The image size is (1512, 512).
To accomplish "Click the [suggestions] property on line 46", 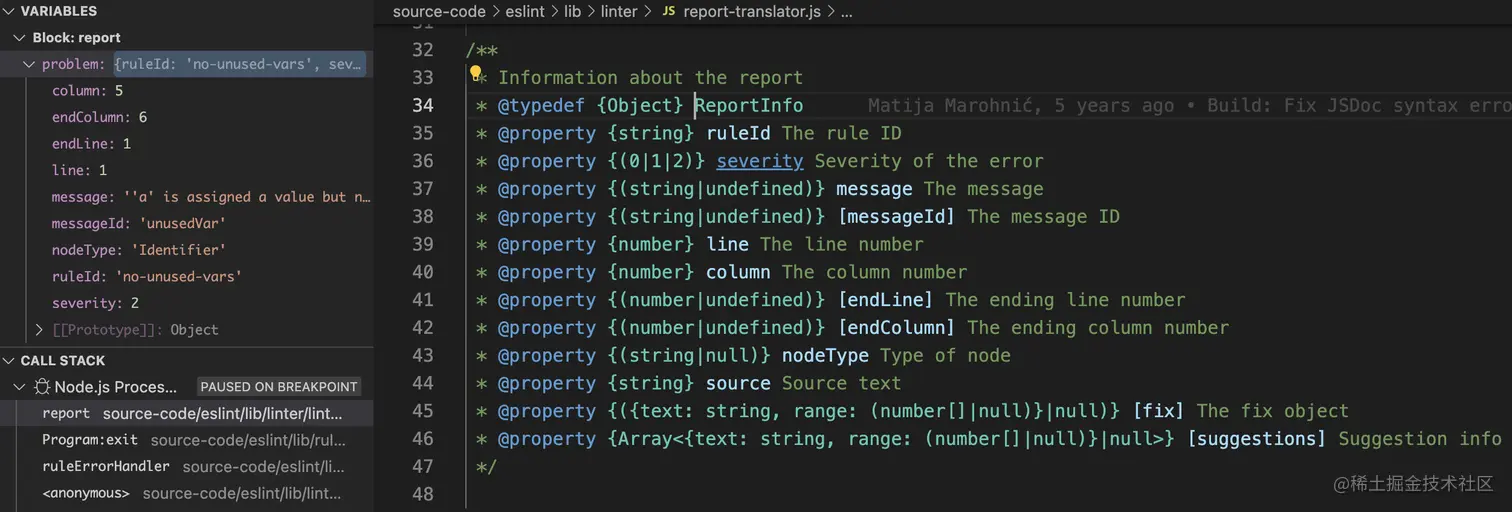I will coord(1257,439).
